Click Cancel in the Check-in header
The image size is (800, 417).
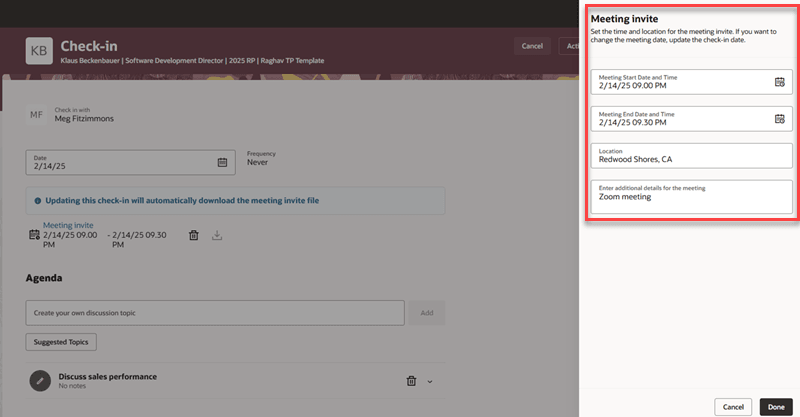(x=532, y=46)
